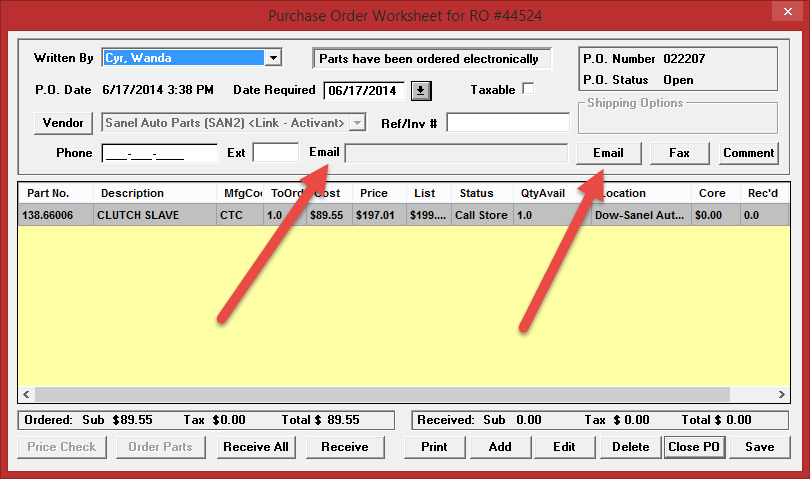Click the Rec'd column header

[765, 193]
